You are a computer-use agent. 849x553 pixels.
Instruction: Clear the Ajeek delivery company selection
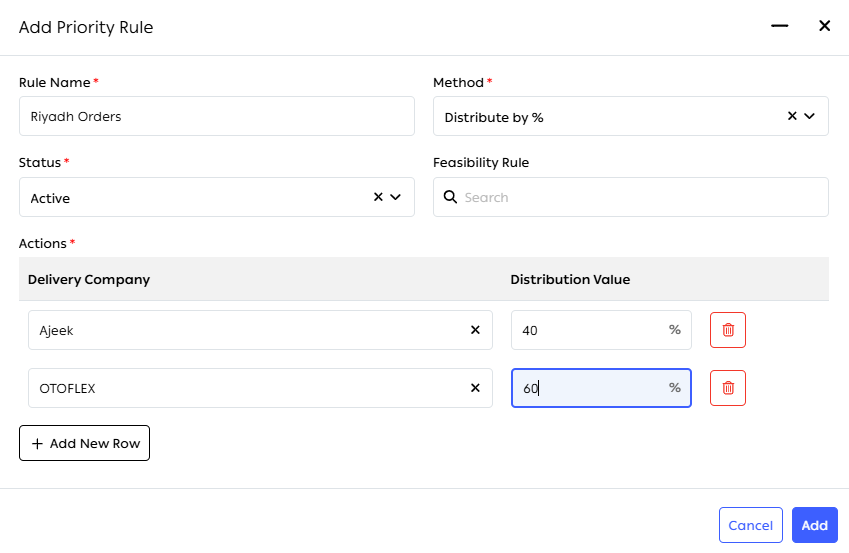coord(475,330)
